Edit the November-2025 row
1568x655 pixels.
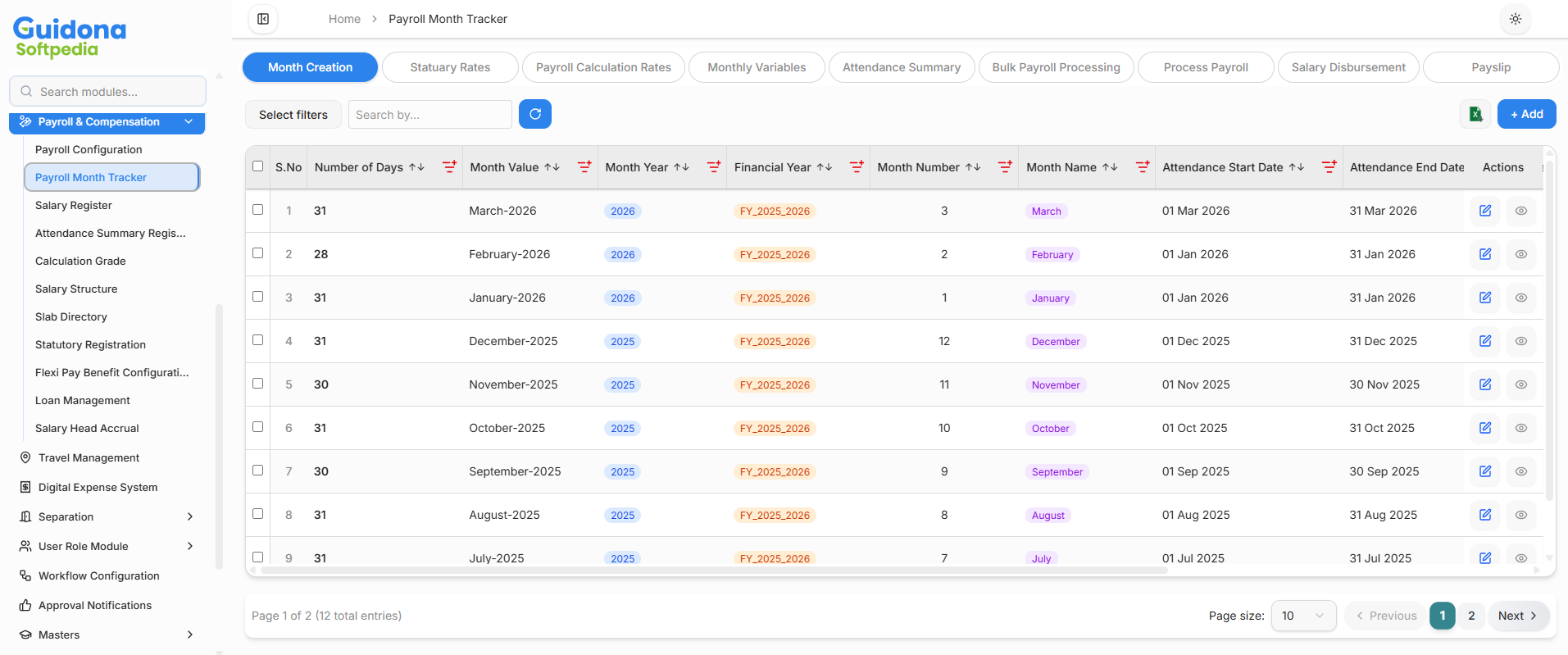[x=1485, y=384]
